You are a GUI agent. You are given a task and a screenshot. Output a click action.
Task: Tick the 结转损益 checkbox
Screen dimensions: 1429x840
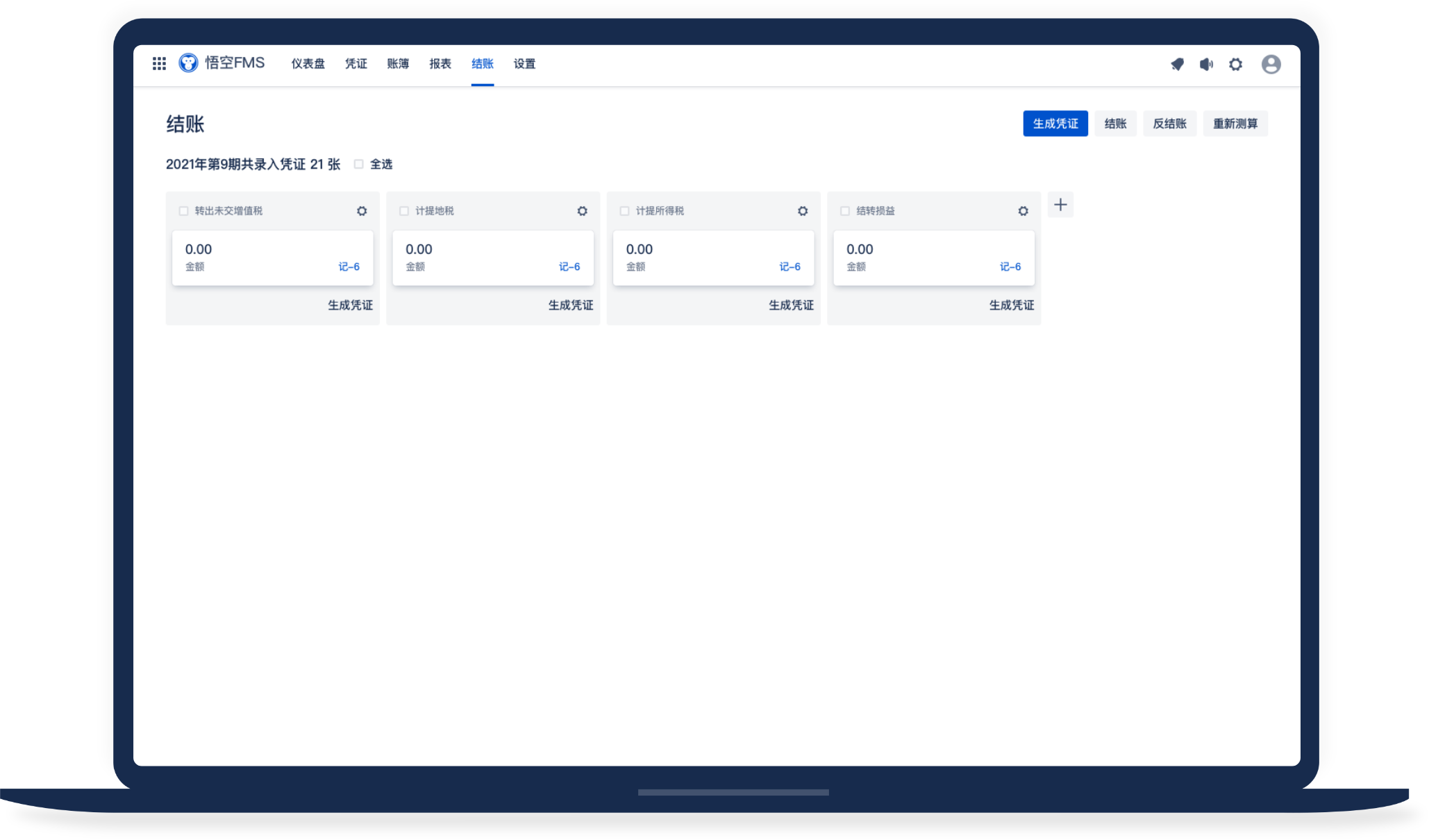845,211
